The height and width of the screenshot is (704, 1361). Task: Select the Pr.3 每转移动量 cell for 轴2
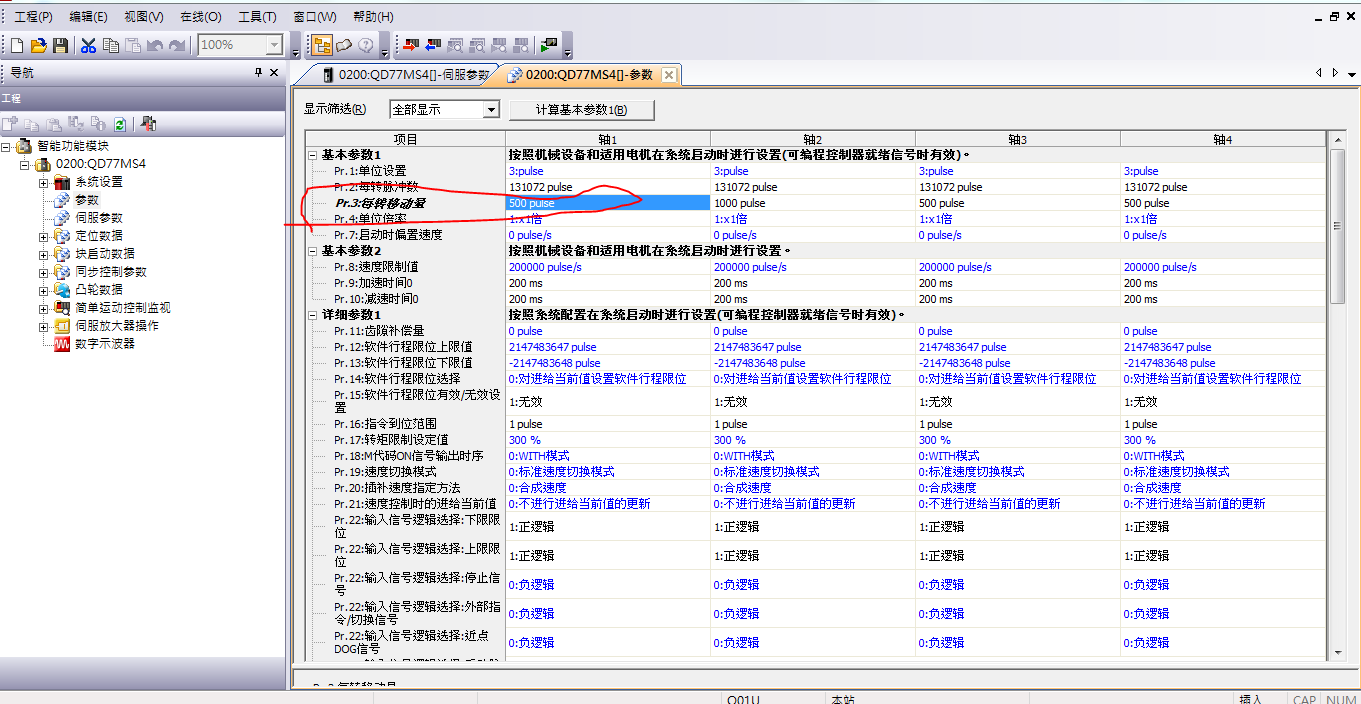pos(811,203)
